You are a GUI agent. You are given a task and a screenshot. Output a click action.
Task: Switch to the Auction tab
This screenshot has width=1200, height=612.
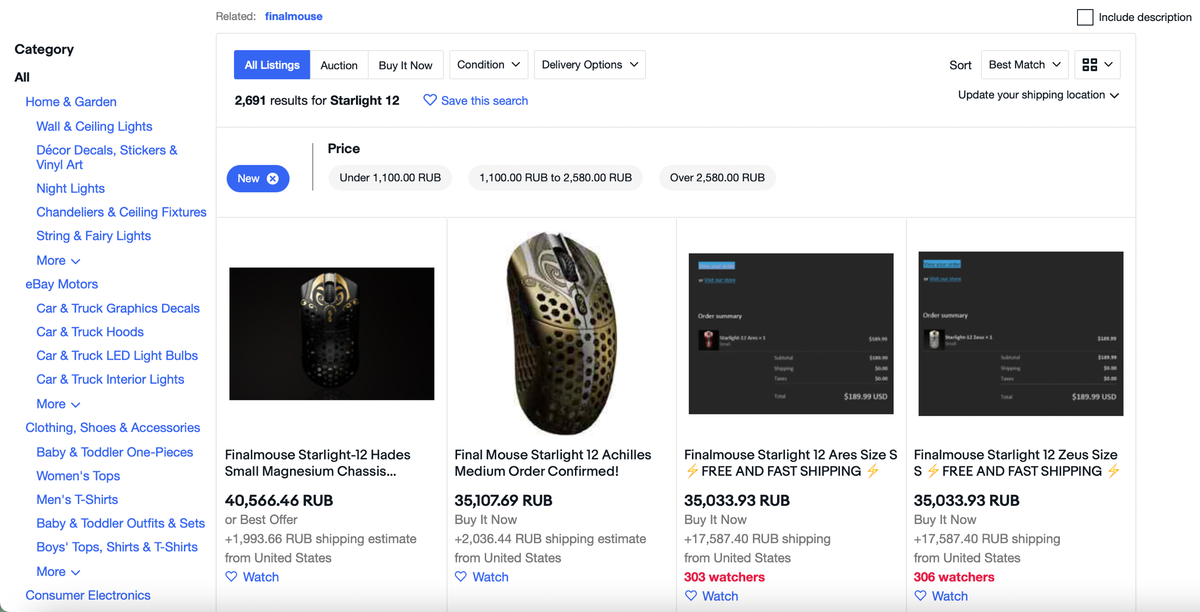pyautogui.click(x=339, y=66)
